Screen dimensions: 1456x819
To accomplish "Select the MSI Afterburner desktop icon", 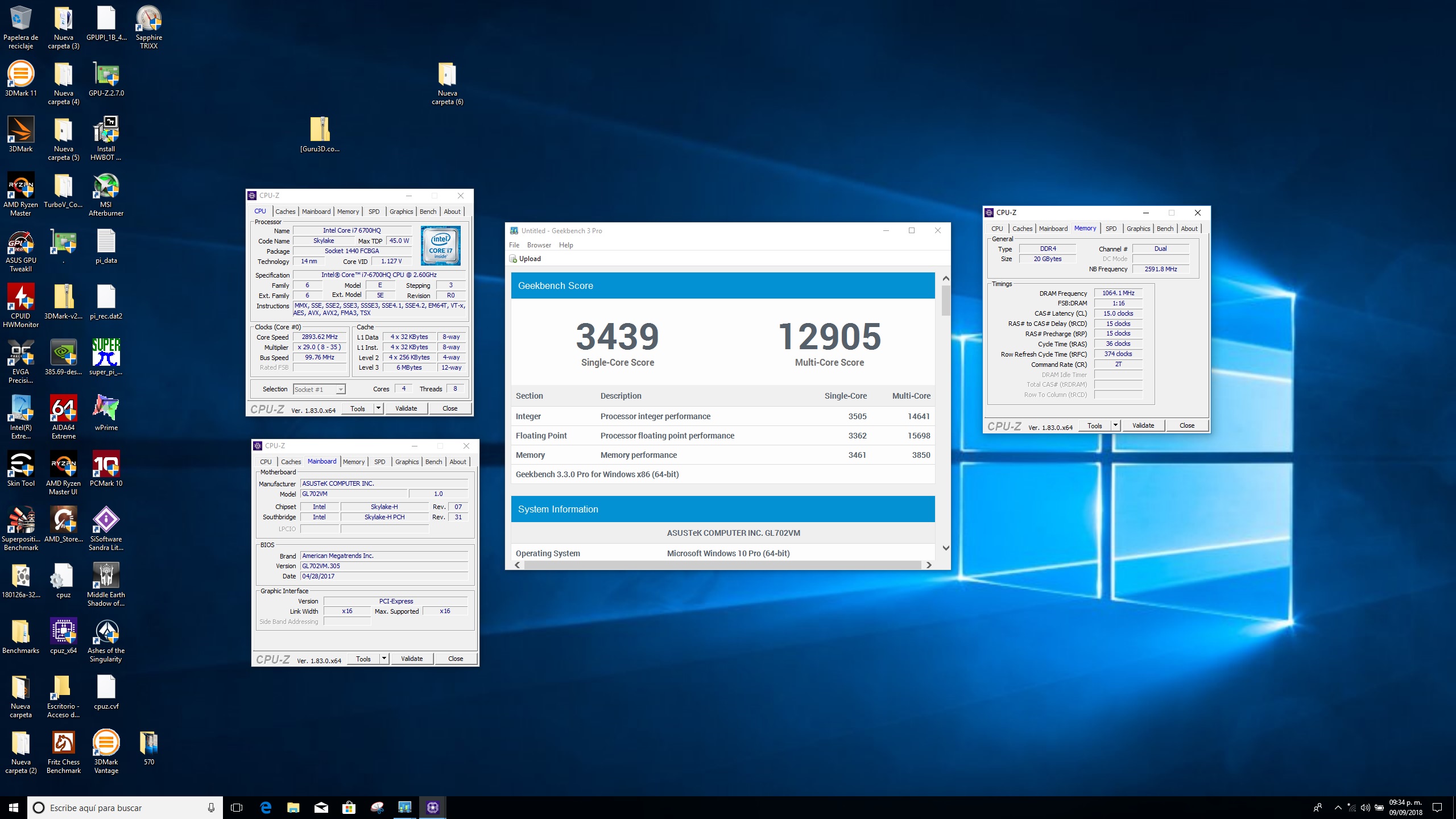I will pyautogui.click(x=106, y=195).
